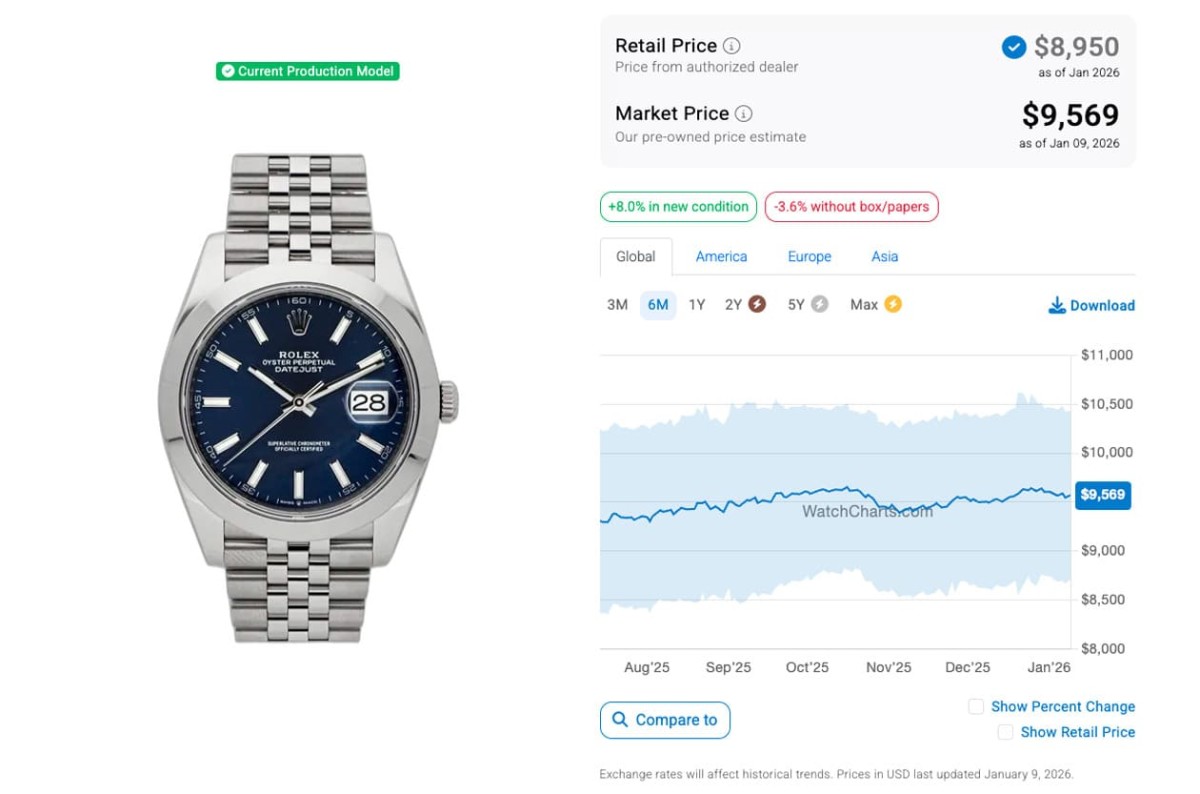This screenshot has width=1200, height=794.
Task: Enable the Show Percent Change checkbox
Action: tap(976, 707)
